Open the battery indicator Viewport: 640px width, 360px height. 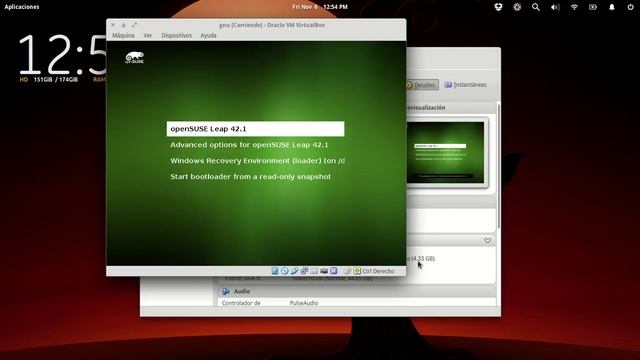click(593, 7)
